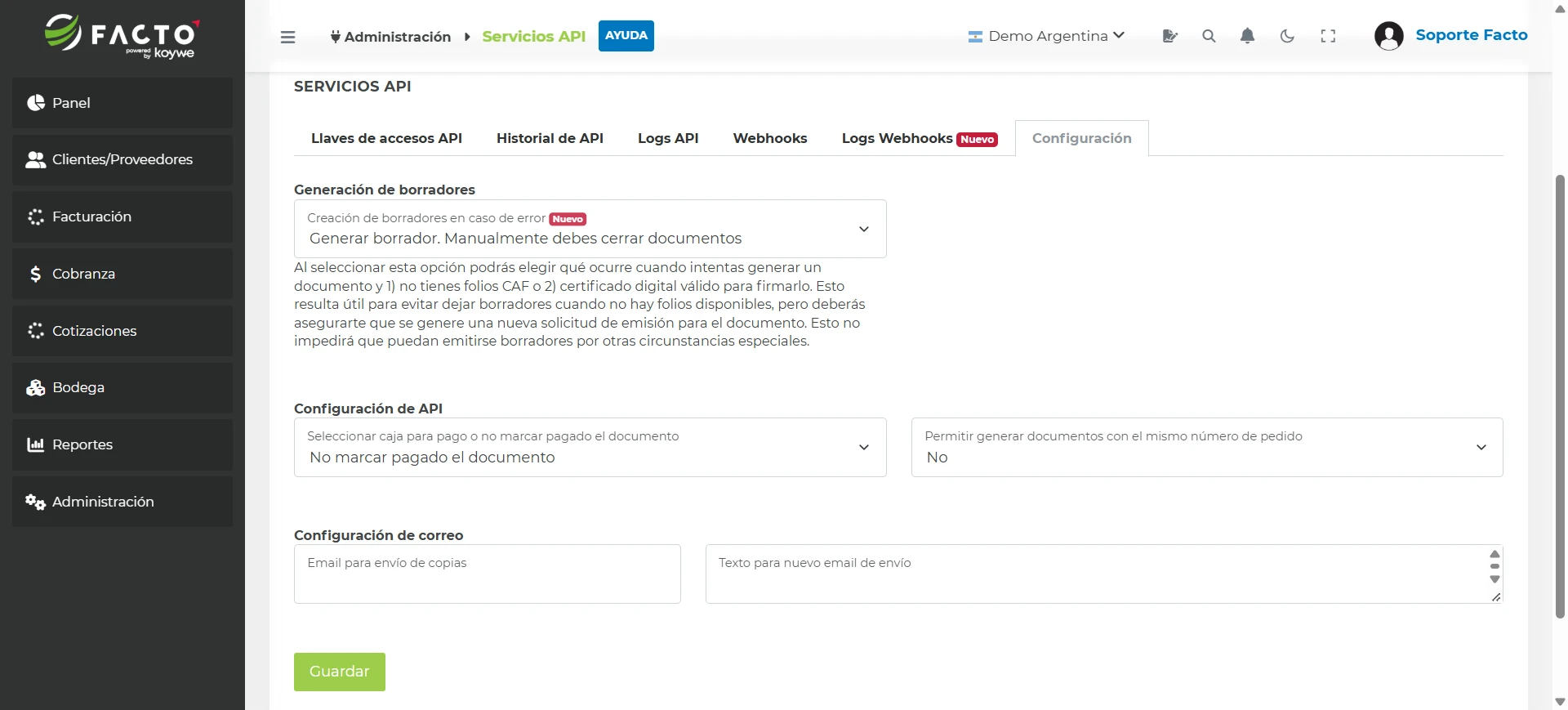Open the Webhooks tab
This screenshot has width=1568, height=710.
(x=770, y=138)
